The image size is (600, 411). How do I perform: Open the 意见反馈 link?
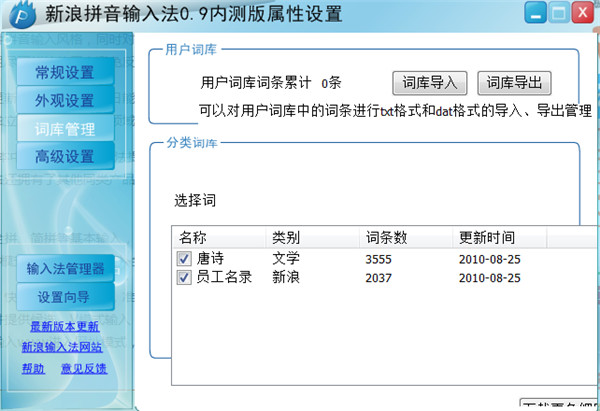click(x=83, y=368)
